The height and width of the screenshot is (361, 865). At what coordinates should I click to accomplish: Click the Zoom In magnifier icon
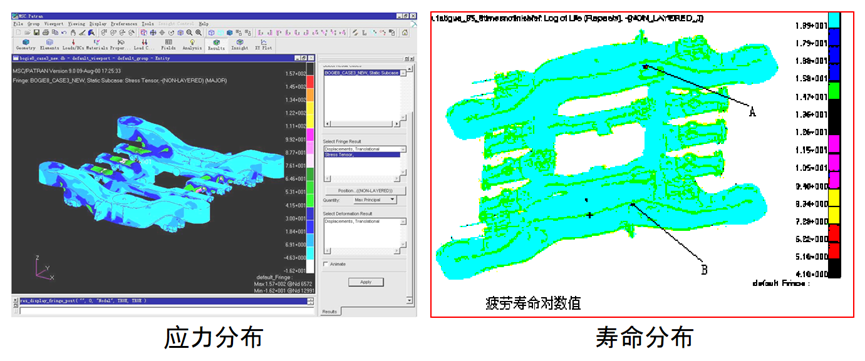(x=189, y=33)
